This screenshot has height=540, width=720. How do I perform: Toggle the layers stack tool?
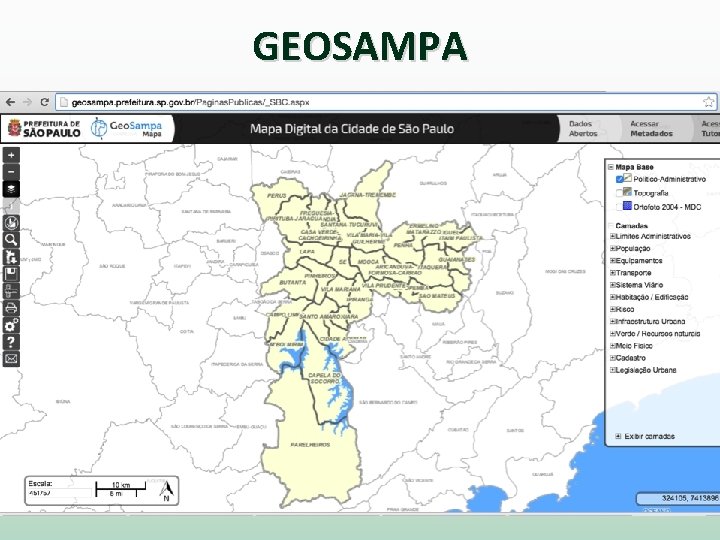[11, 189]
